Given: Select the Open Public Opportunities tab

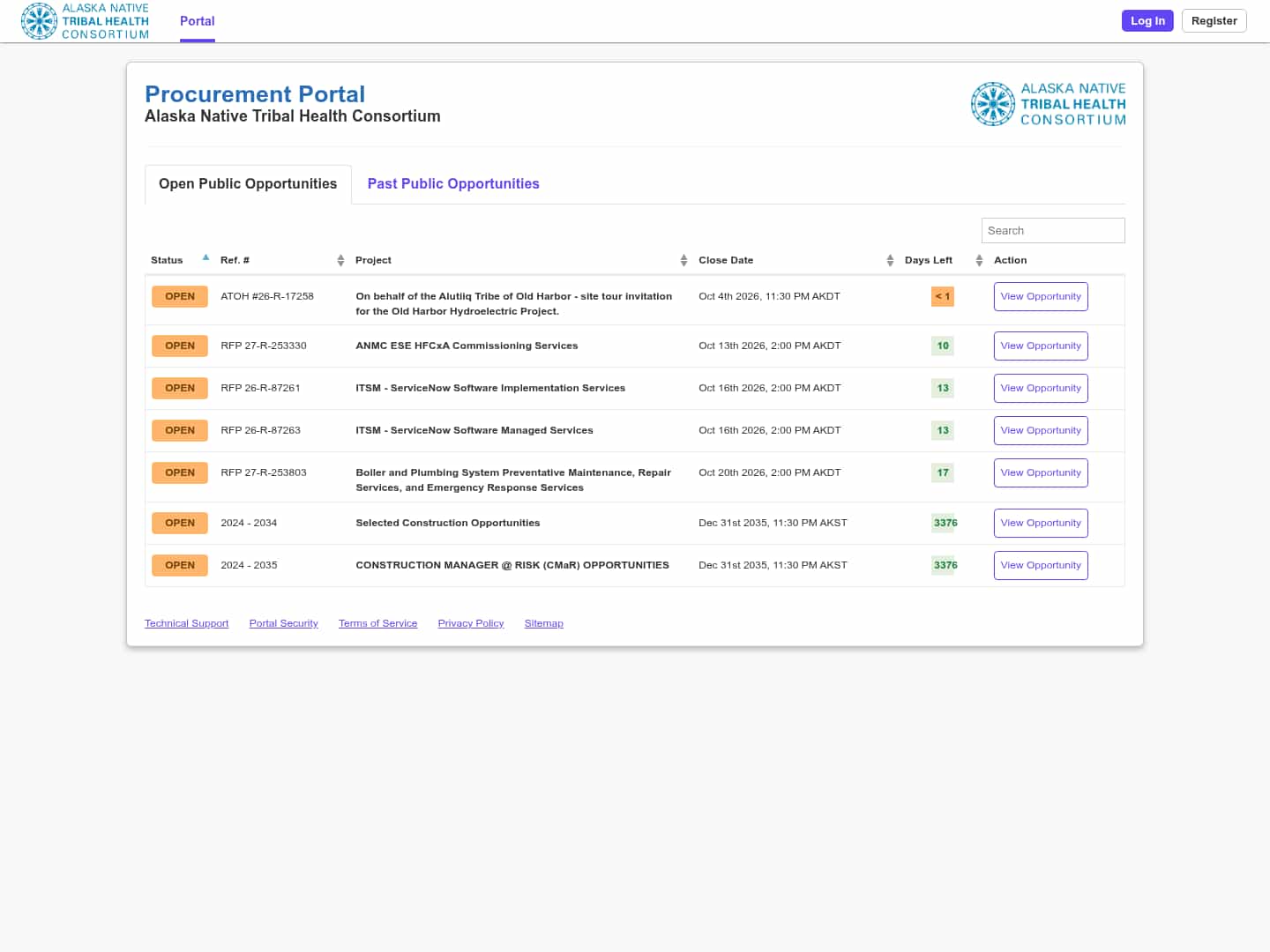Looking at the screenshot, I should pyautogui.click(x=248, y=183).
